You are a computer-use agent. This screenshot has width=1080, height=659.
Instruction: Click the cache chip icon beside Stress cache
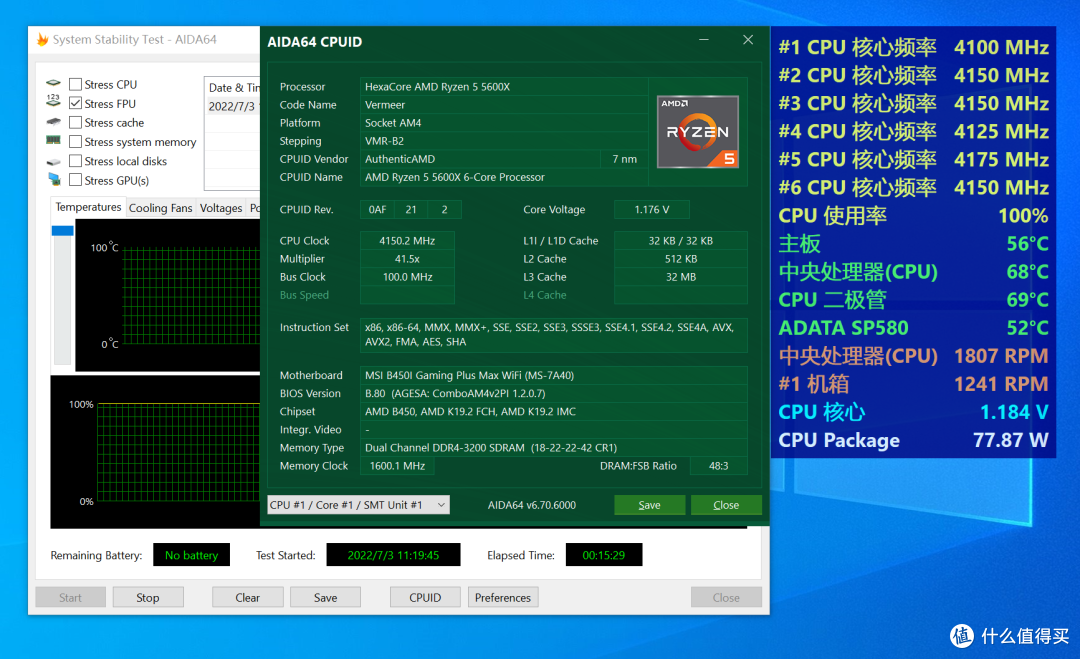point(53,122)
